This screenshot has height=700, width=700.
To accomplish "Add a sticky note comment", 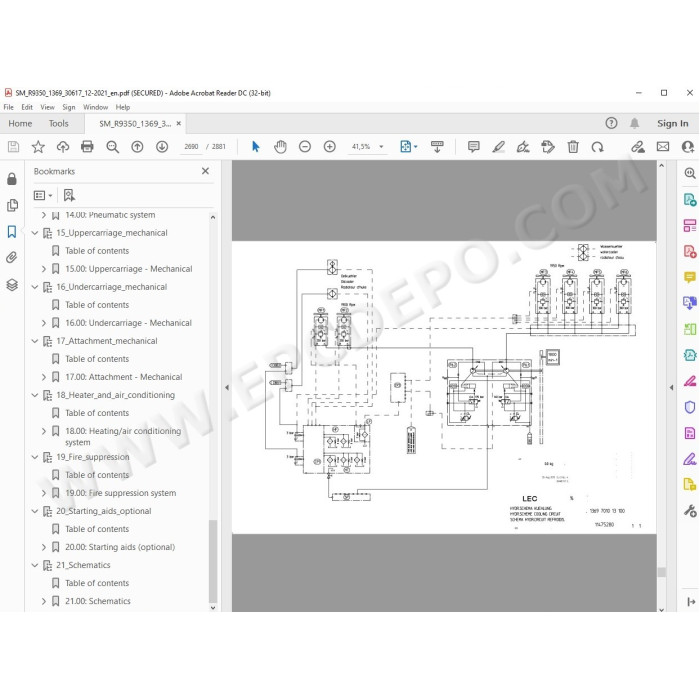I will (474, 146).
